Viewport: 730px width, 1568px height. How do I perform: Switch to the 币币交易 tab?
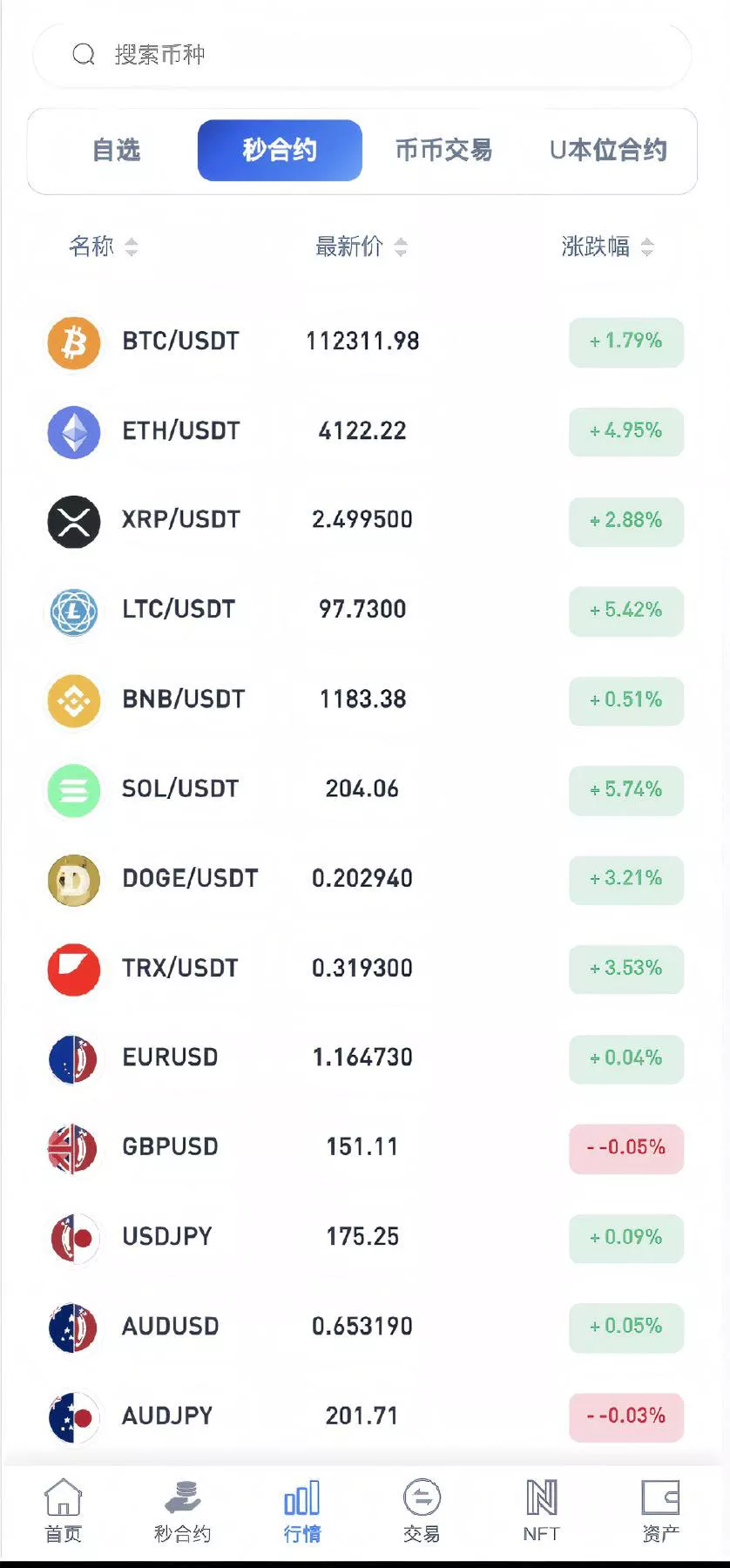pos(443,151)
